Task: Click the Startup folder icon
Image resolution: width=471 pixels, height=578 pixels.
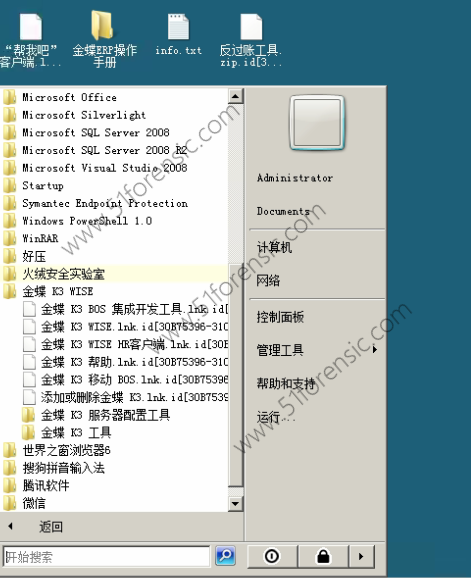Action: click(10, 186)
